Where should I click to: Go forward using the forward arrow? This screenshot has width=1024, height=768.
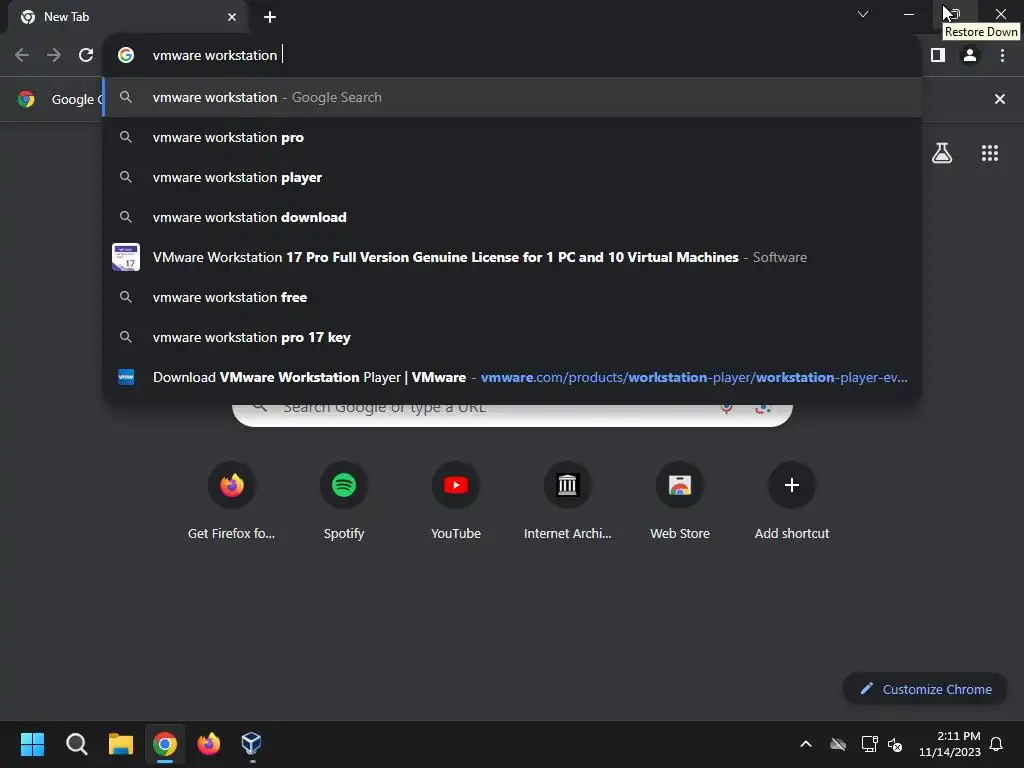coord(54,56)
